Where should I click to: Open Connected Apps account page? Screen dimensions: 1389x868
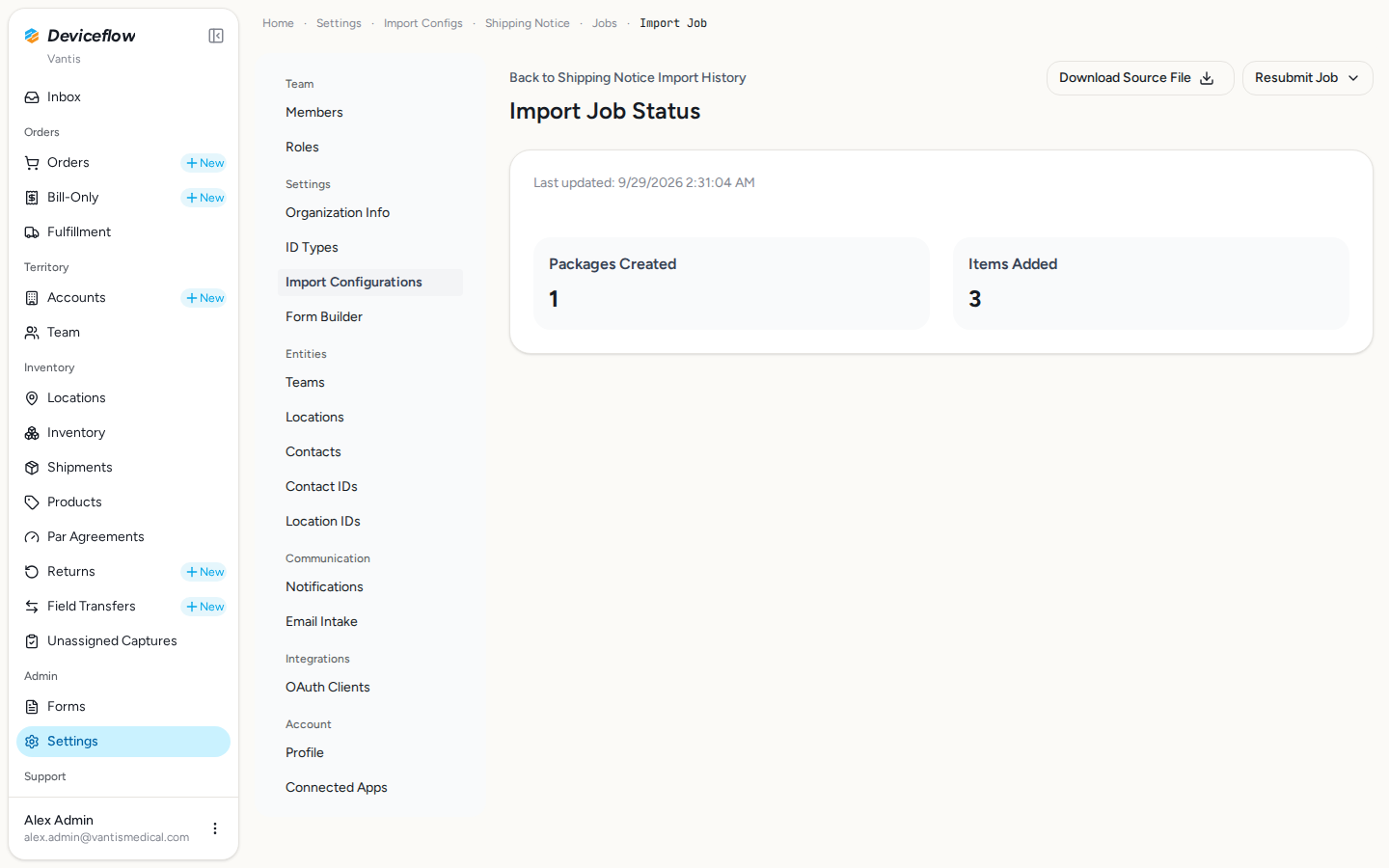pyautogui.click(x=370, y=788)
